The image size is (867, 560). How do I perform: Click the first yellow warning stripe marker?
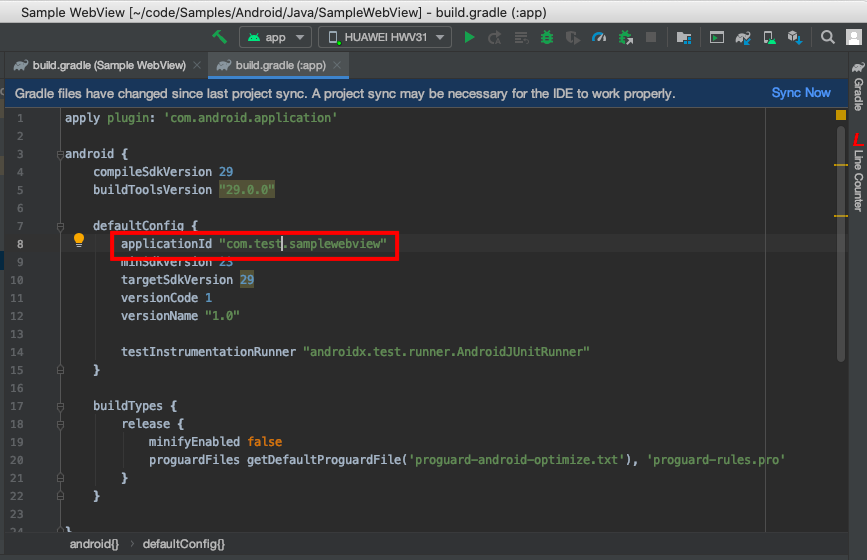click(x=841, y=165)
